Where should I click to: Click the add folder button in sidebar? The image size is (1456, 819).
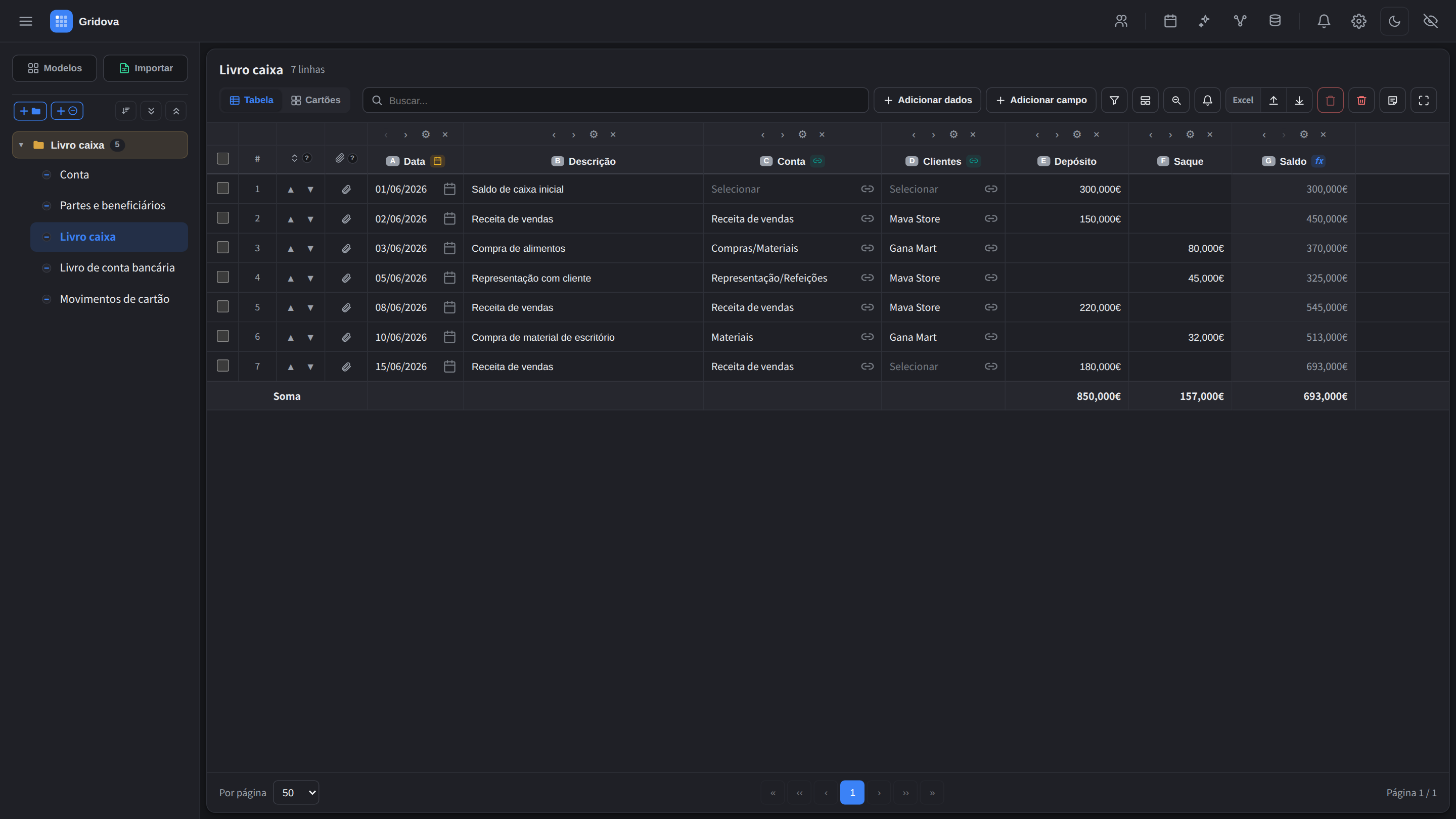click(x=30, y=111)
